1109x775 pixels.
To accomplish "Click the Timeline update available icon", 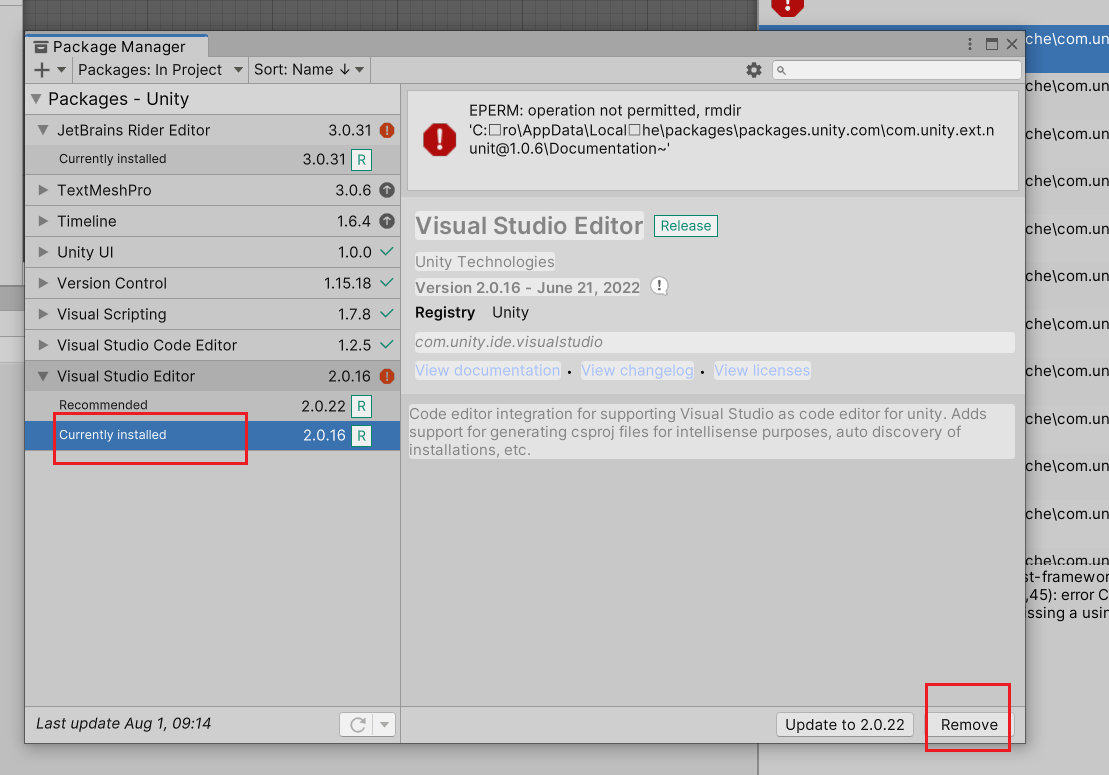I will click(x=387, y=221).
